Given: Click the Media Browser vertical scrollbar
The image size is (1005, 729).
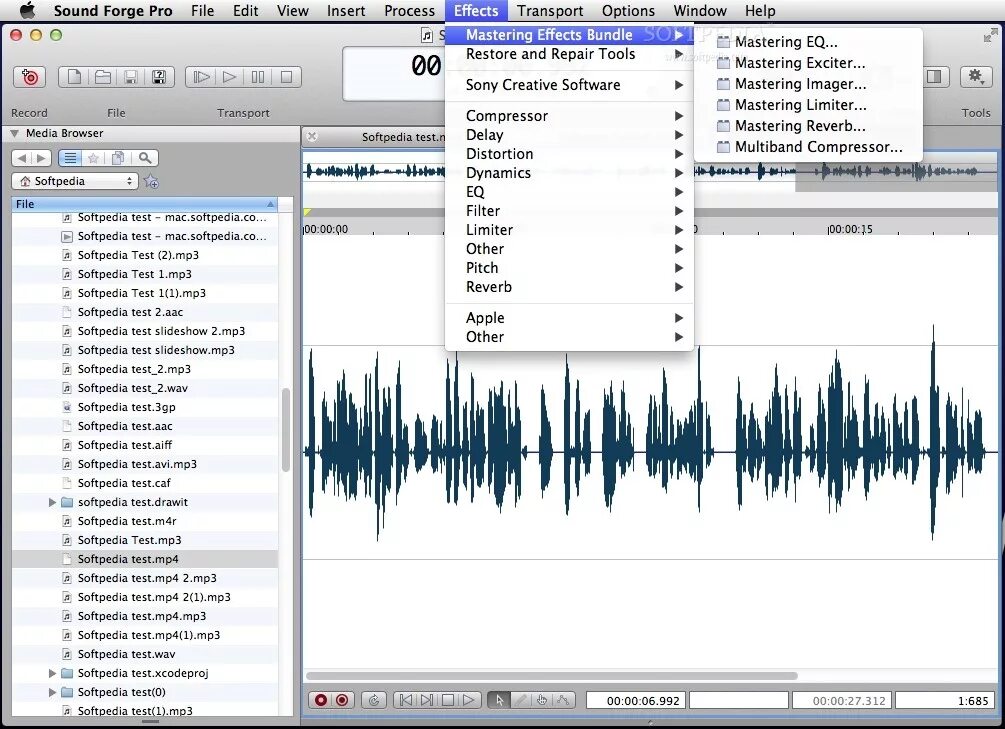Looking at the screenshot, I should tap(286, 430).
